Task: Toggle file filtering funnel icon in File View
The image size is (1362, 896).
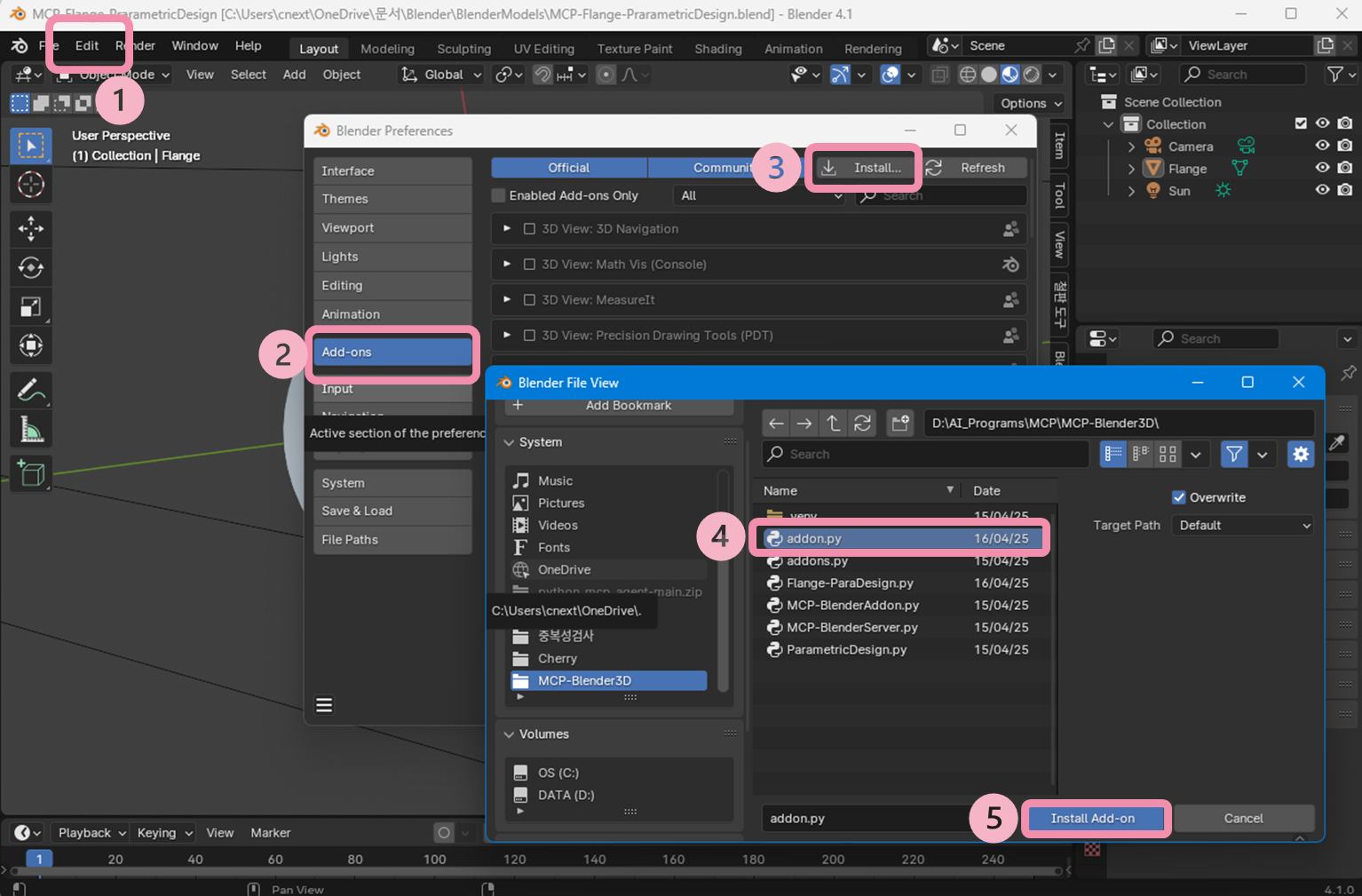Action: click(1234, 454)
